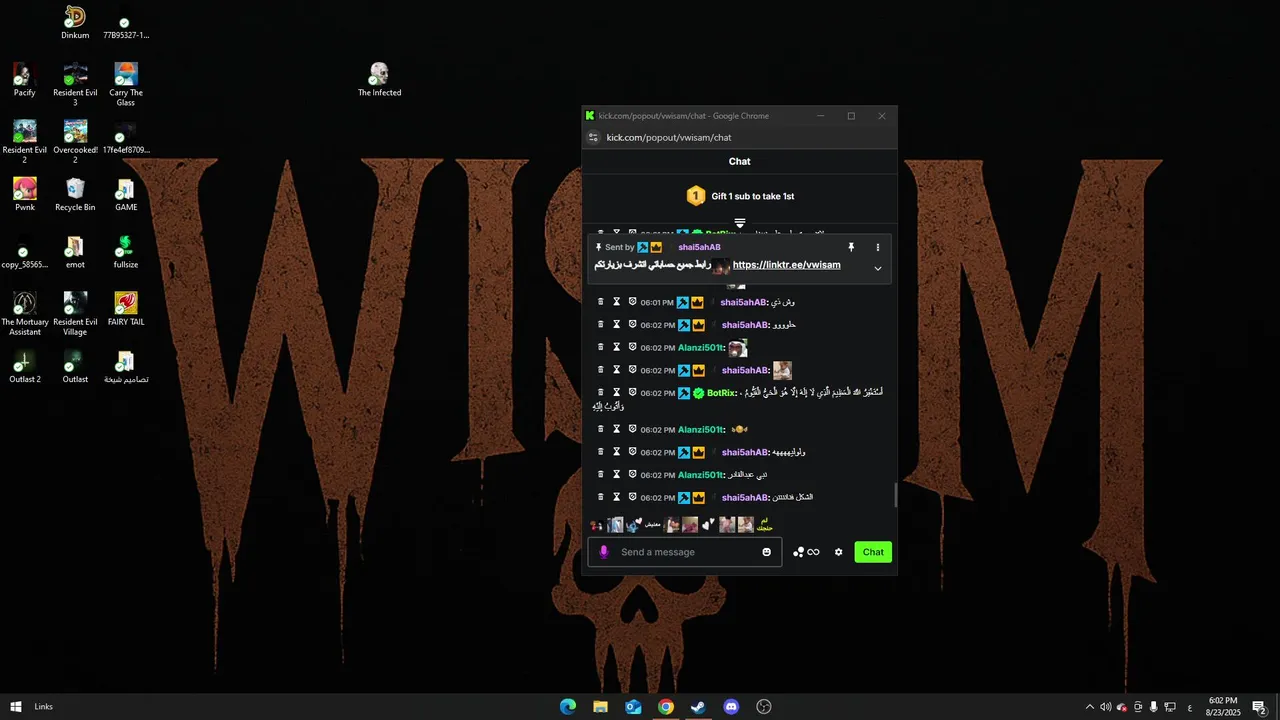1280x720 pixels.
Task: Select FAIRY TAIL desktop shortcut
Action: pyautogui.click(x=125, y=310)
